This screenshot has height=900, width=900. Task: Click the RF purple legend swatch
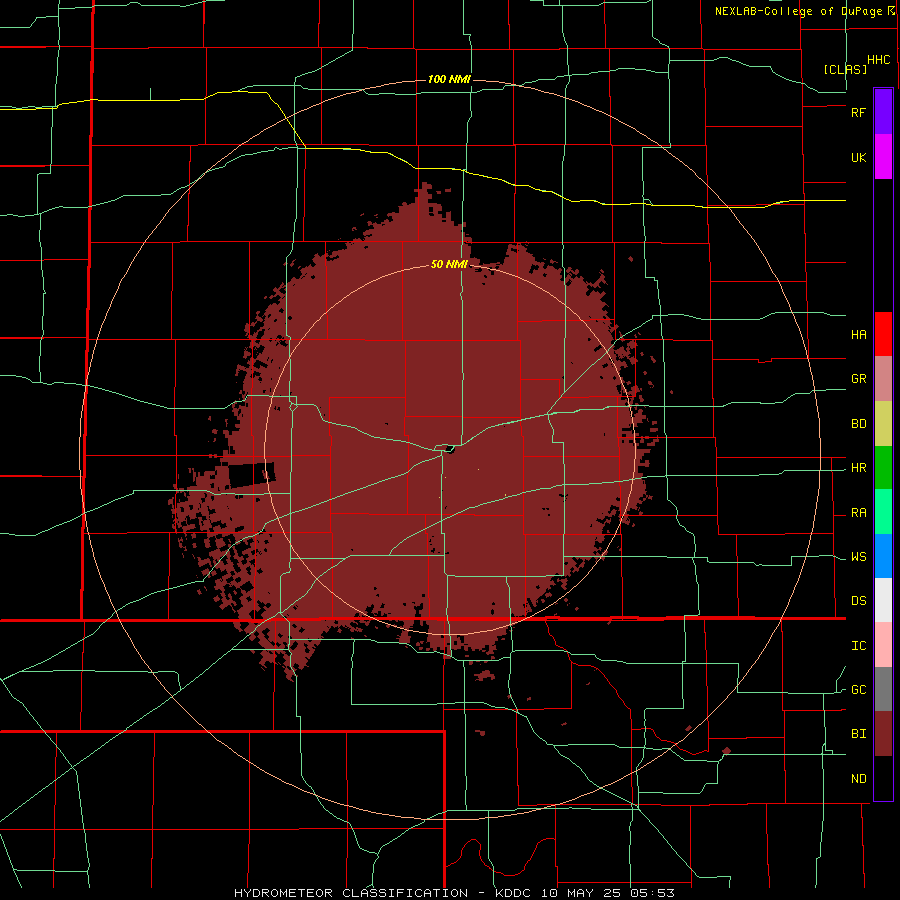883,112
